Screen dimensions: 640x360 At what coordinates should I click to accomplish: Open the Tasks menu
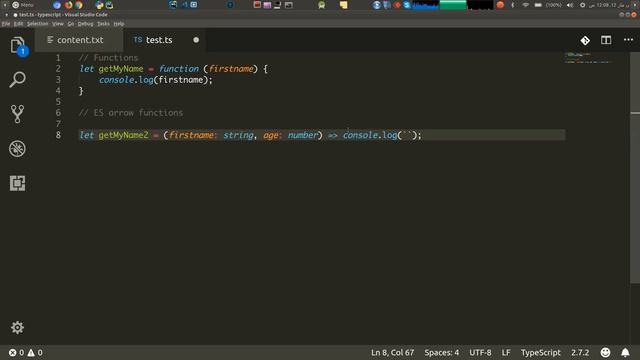103,24
